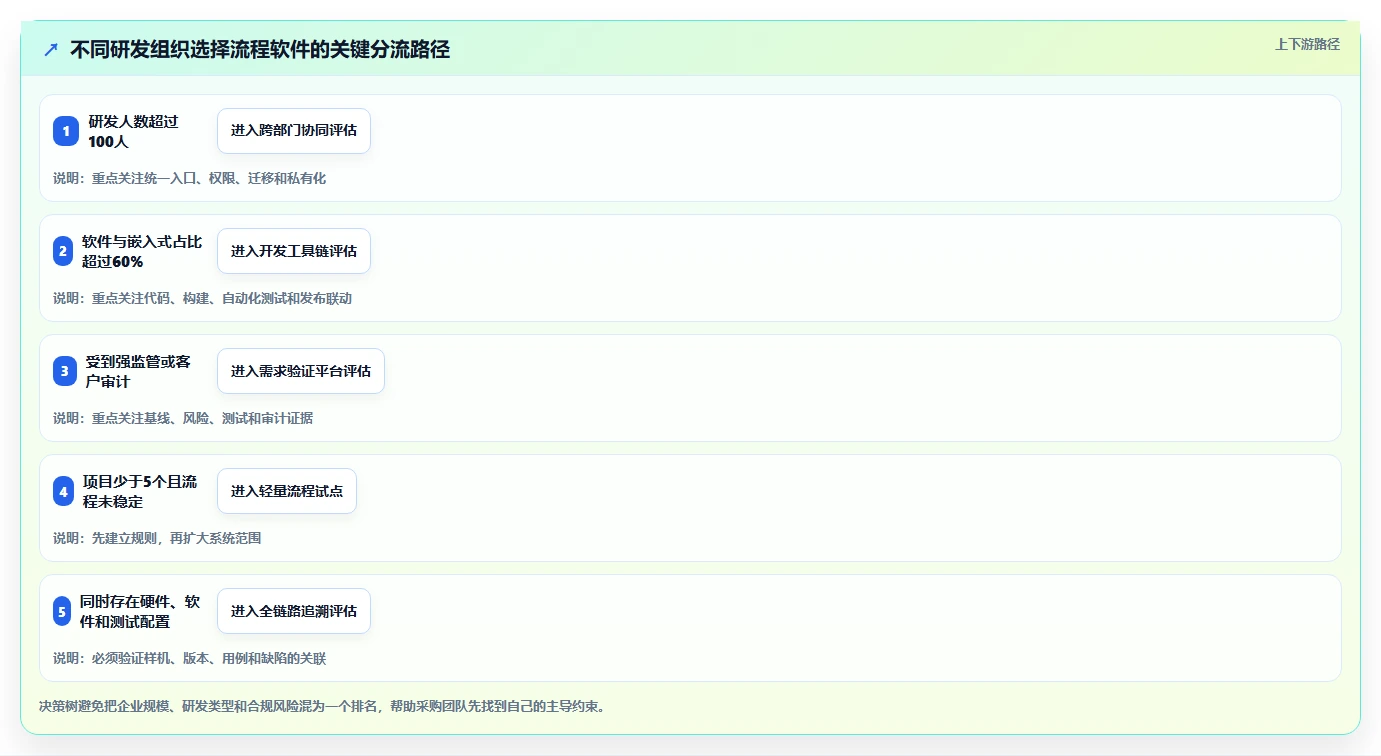The width and height of the screenshot is (1381, 756).
Task: Click the note 说明：重点关注基线、风险、测试和审计证据
Action: (x=183, y=418)
